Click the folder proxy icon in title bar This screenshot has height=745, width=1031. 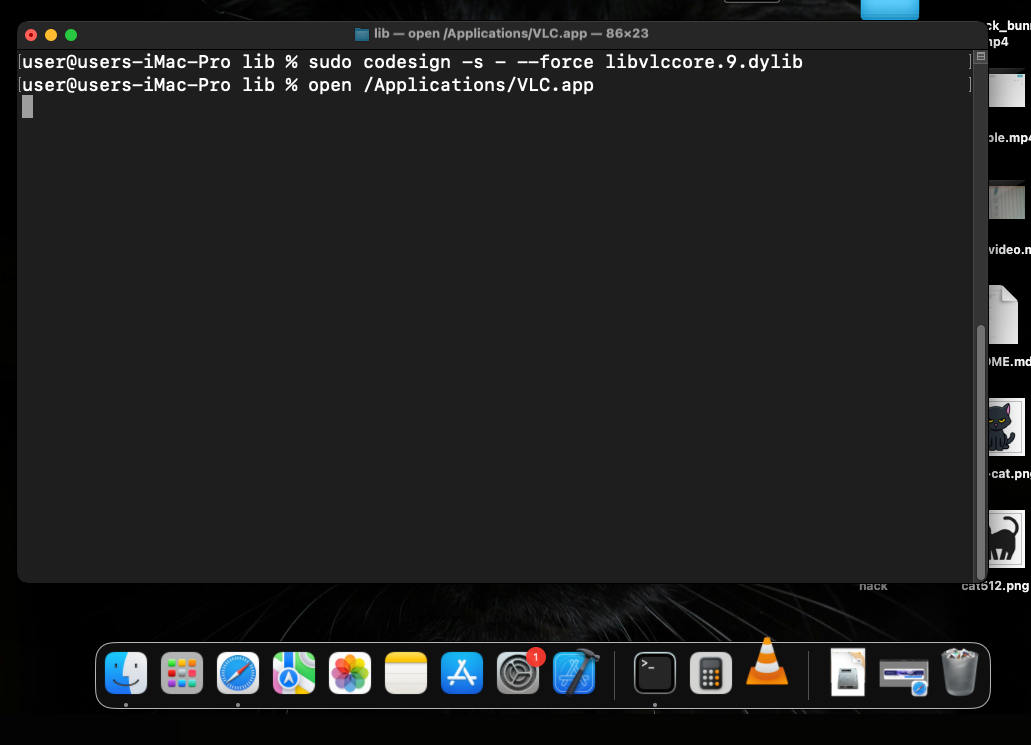pyautogui.click(x=362, y=34)
